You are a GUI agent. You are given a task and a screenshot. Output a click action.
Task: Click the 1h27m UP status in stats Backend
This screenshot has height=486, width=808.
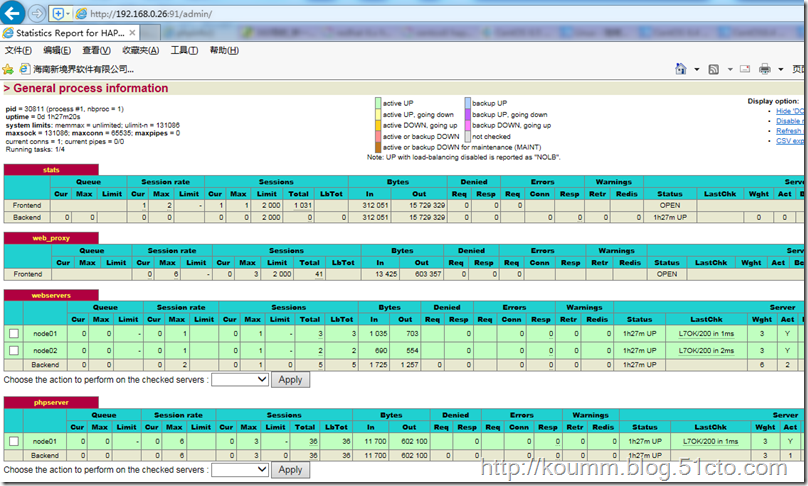(670, 217)
